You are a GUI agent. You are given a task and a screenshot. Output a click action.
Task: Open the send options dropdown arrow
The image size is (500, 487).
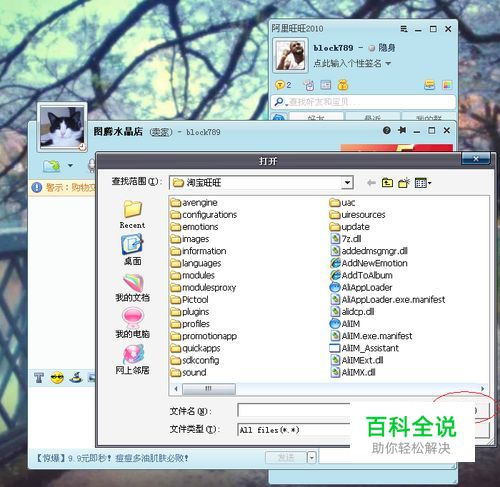(x=312, y=458)
